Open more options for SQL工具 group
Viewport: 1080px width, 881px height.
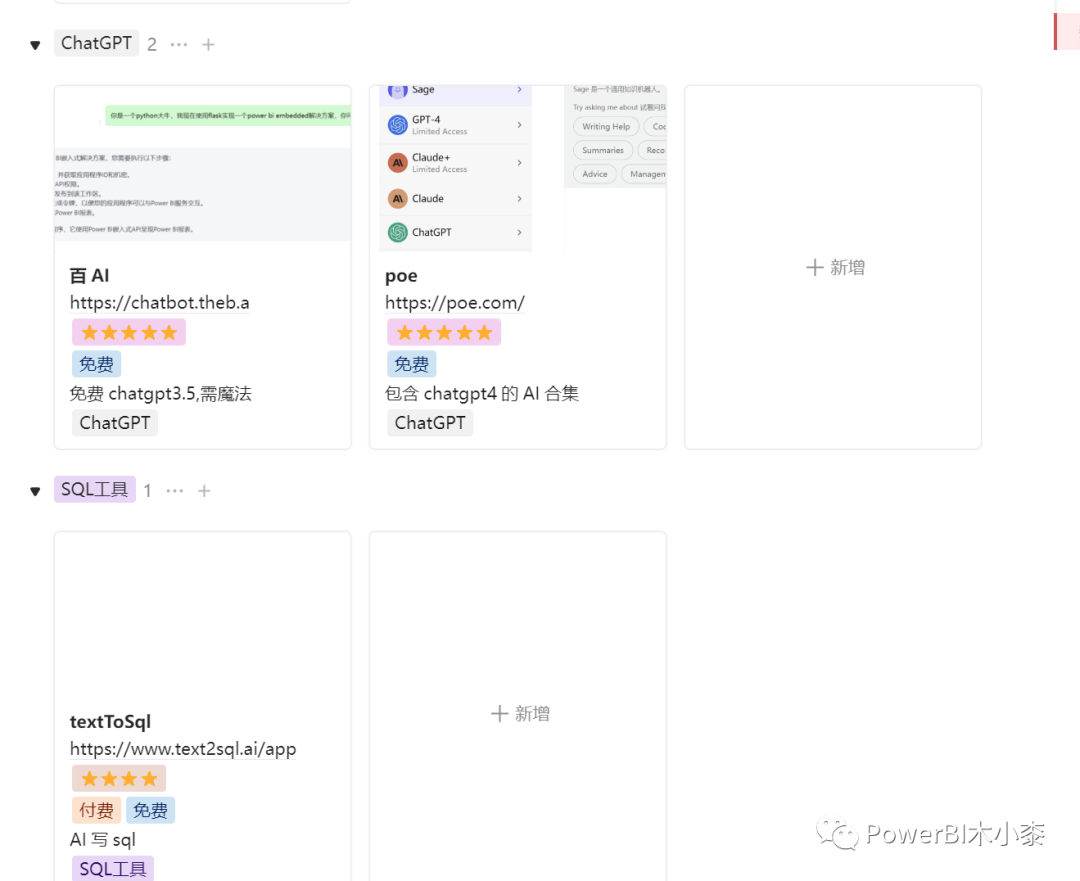(x=175, y=490)
